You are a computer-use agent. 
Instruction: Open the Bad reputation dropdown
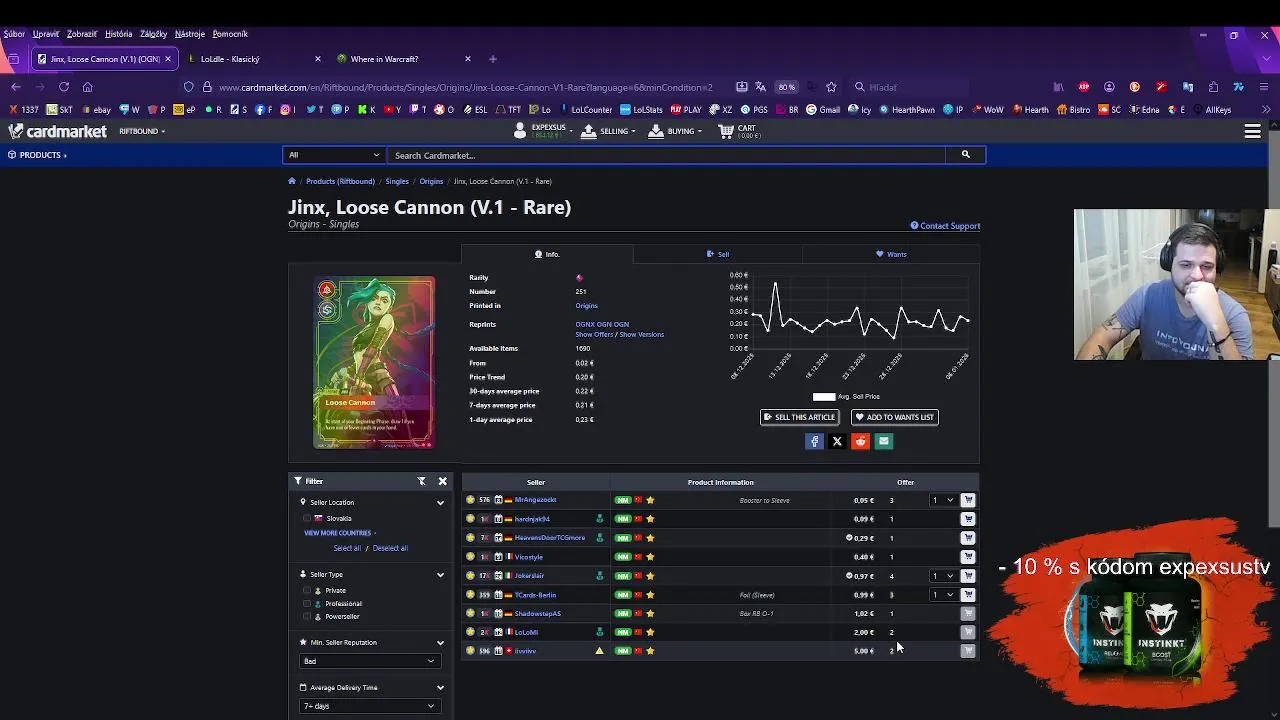coord(369,661)
